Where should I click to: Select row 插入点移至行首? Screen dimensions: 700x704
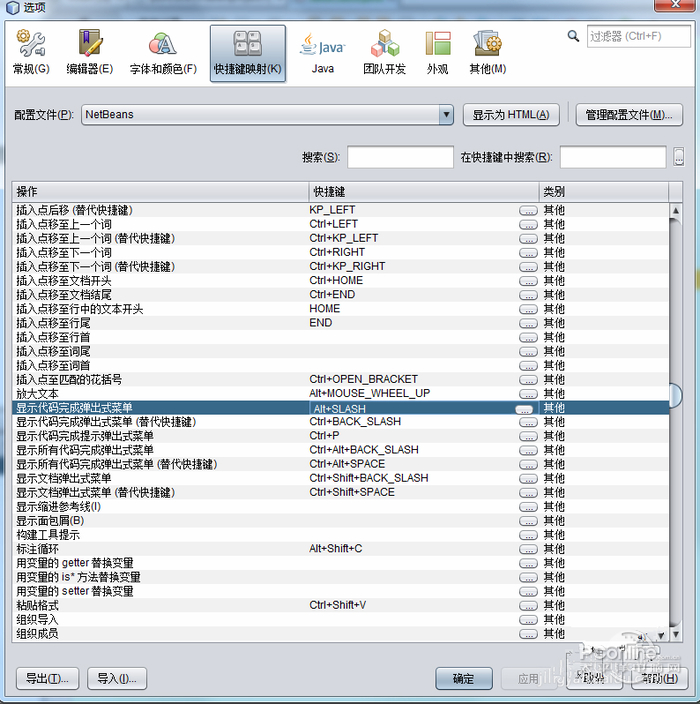pyautogui.click(x=340, y=337)
